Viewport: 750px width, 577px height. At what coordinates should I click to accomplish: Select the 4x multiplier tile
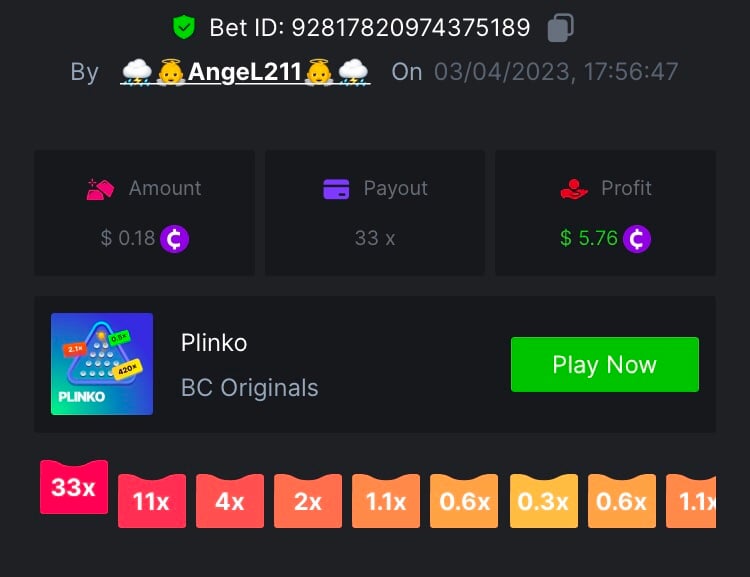230,501
